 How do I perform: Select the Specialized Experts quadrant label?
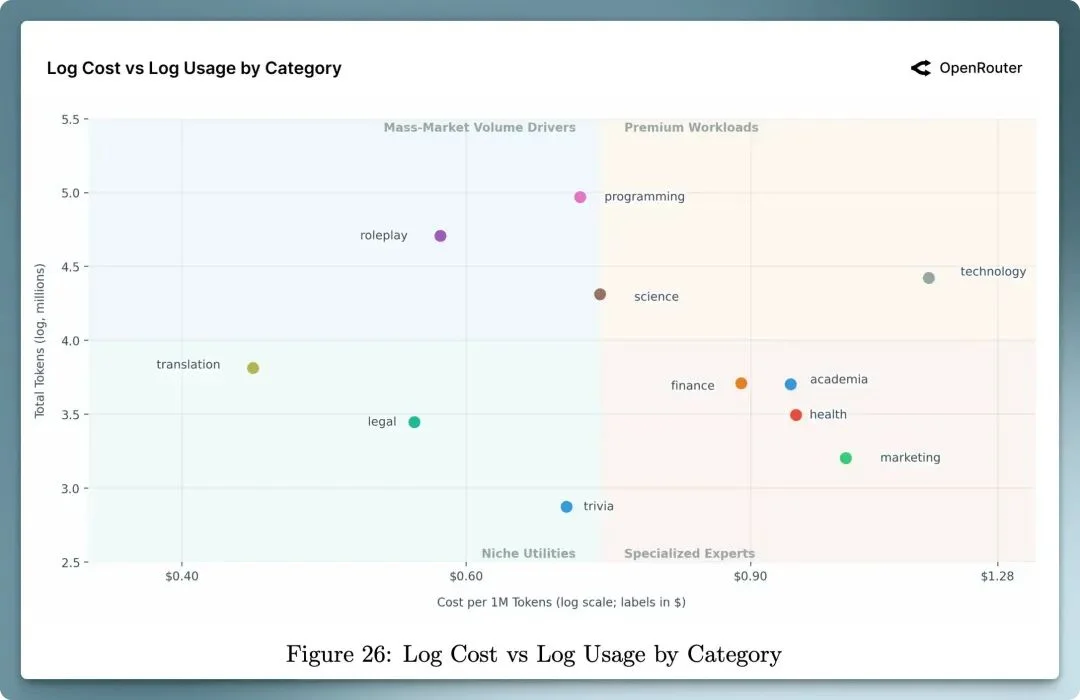click(x=689, y=553)
